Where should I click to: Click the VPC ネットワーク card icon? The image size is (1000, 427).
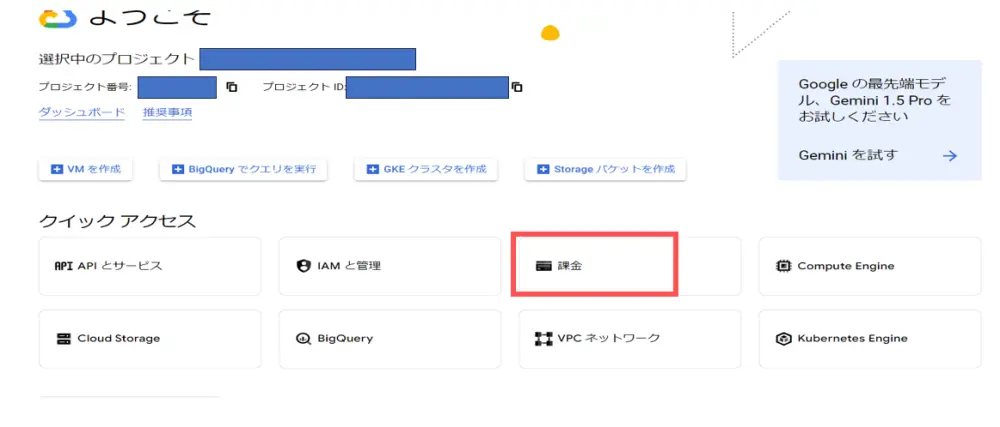pos(544,338)
